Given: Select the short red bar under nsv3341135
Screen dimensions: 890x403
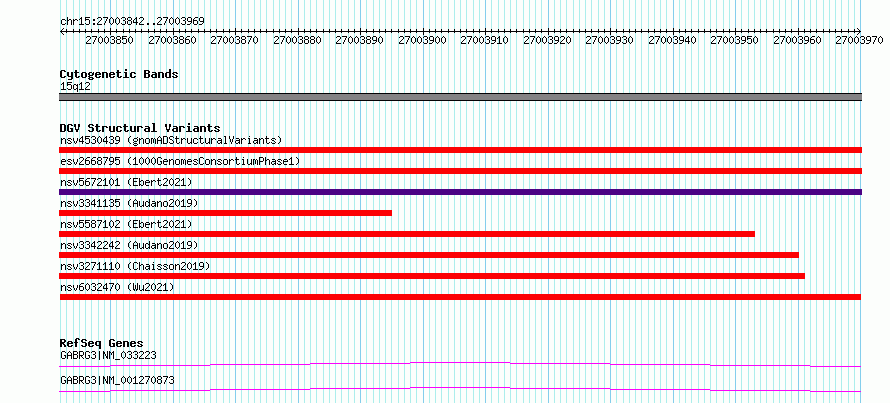Looking at the screenshot, I should pyautogui.click(x=225, y=213).
